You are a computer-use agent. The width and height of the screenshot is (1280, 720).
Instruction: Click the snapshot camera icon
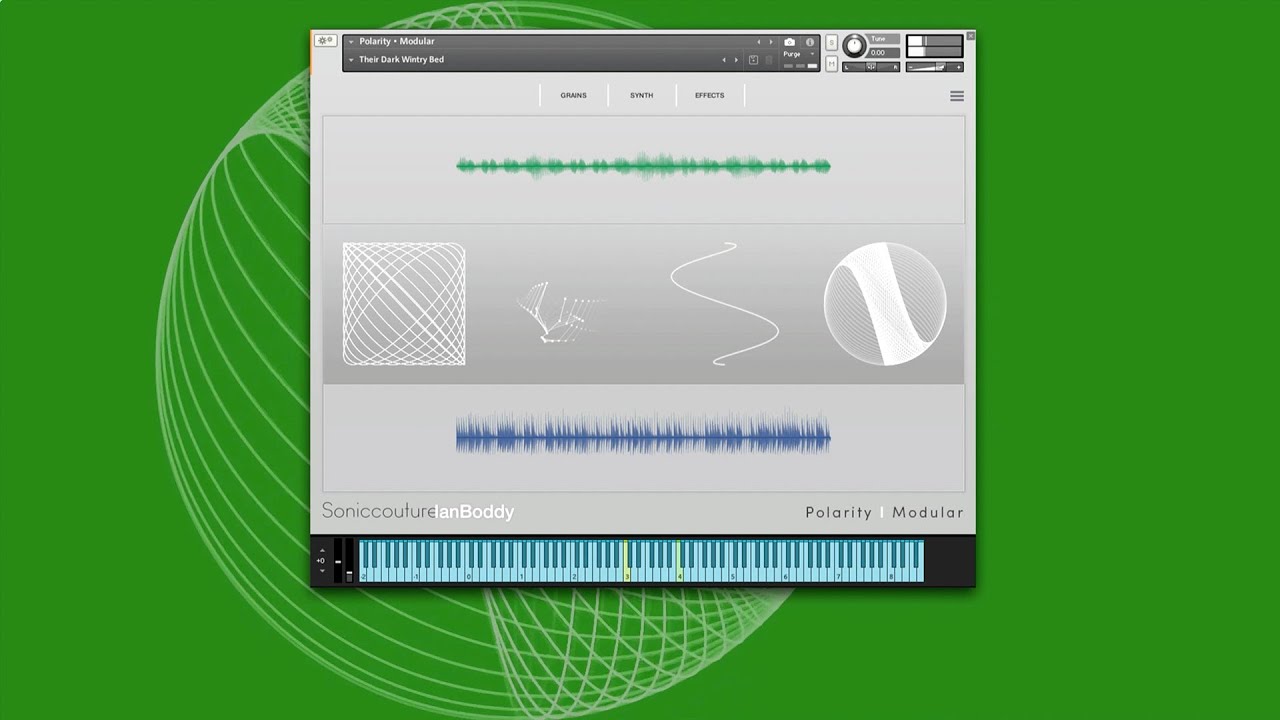(789, 42)
